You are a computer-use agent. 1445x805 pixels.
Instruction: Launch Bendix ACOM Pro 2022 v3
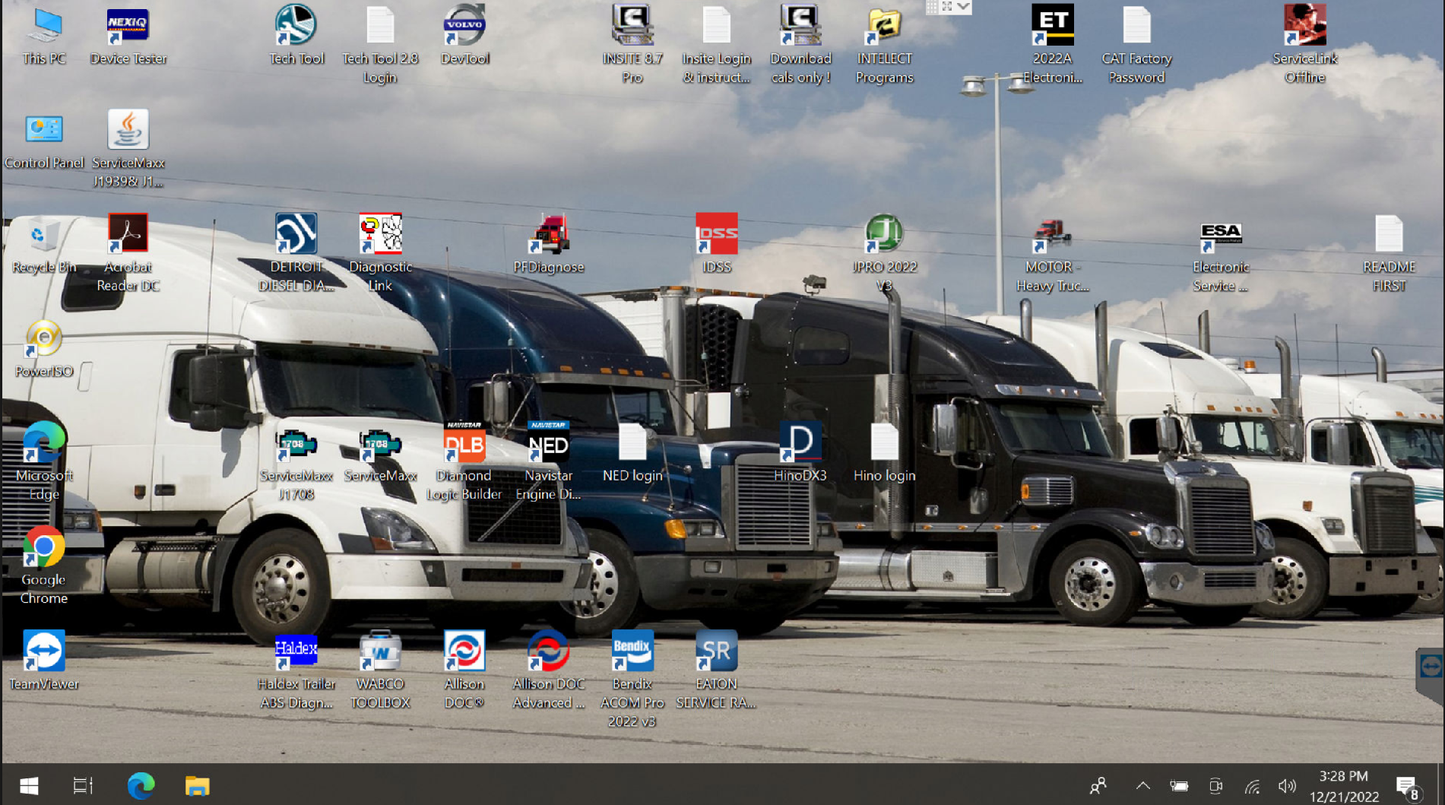coord(632,679)
